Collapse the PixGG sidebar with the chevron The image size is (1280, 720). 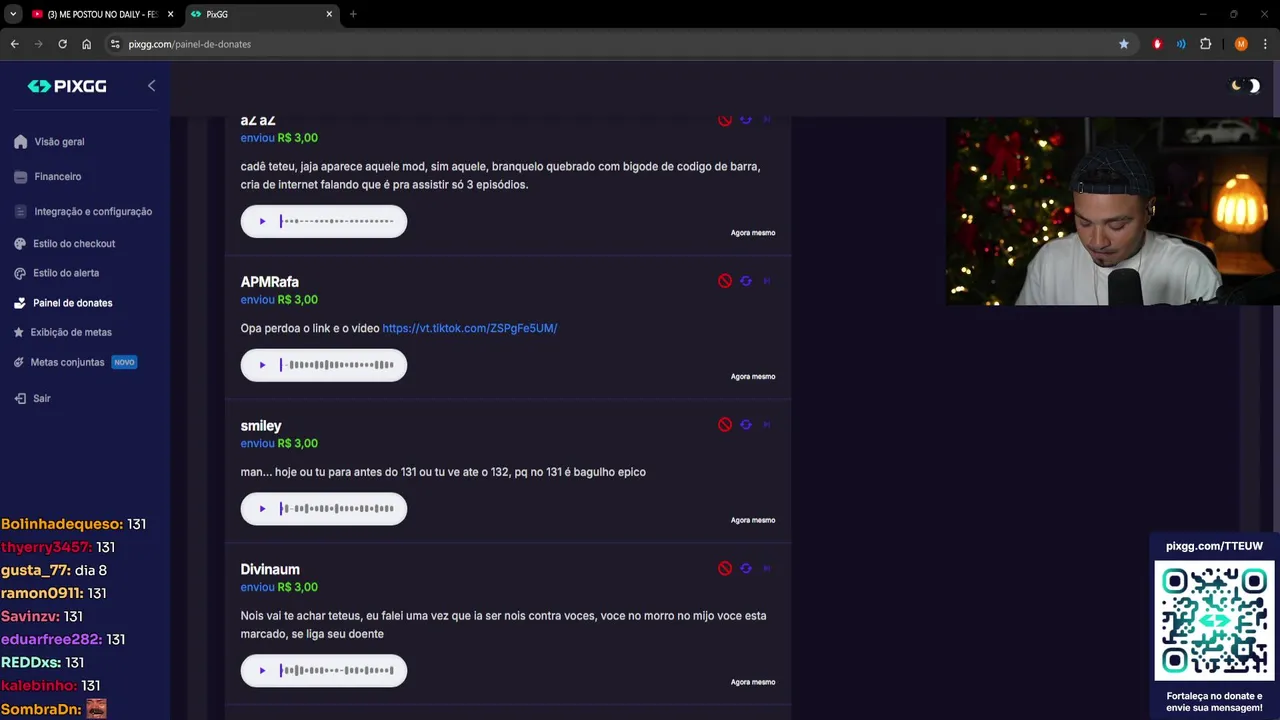[151, 86]
